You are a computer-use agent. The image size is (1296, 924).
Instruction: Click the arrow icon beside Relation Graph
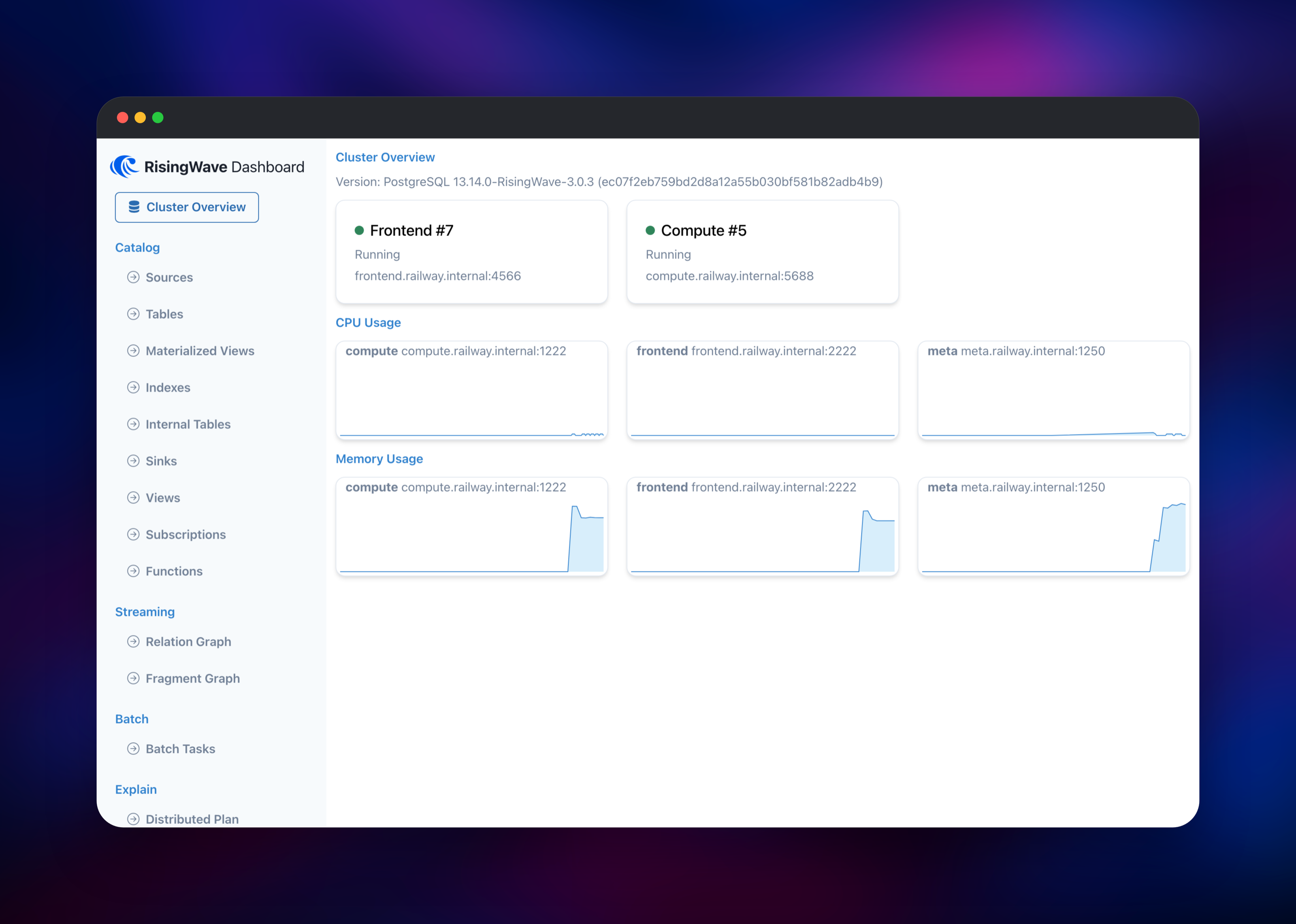133,642
